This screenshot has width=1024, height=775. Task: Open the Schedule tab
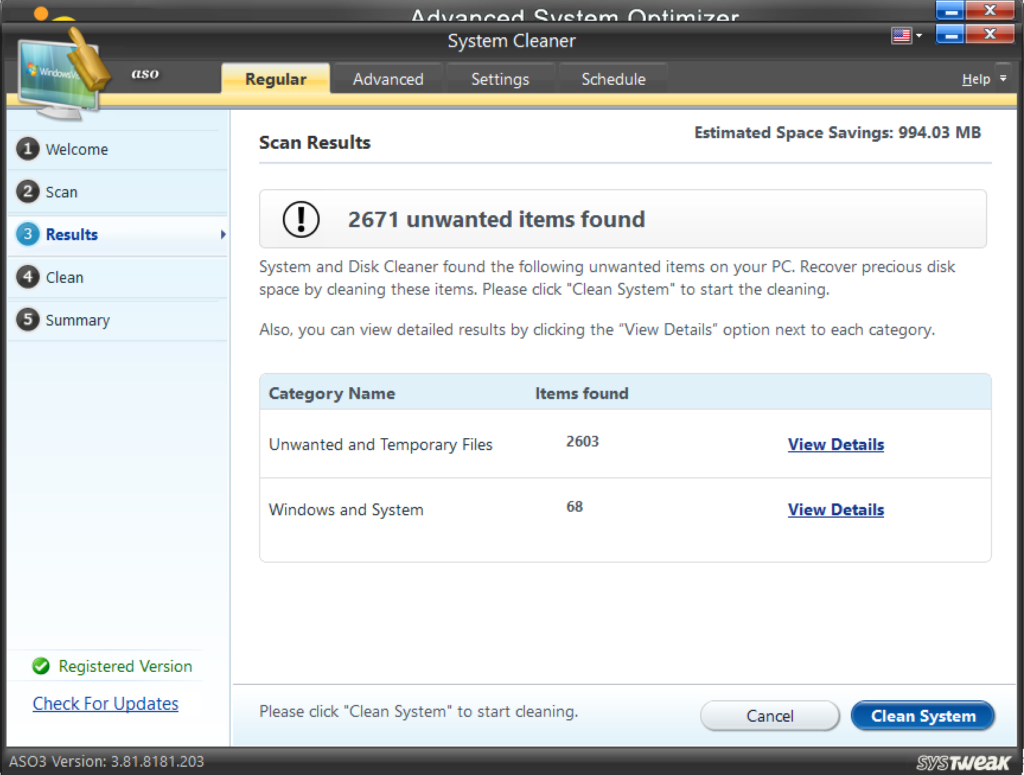coord(613,79)
